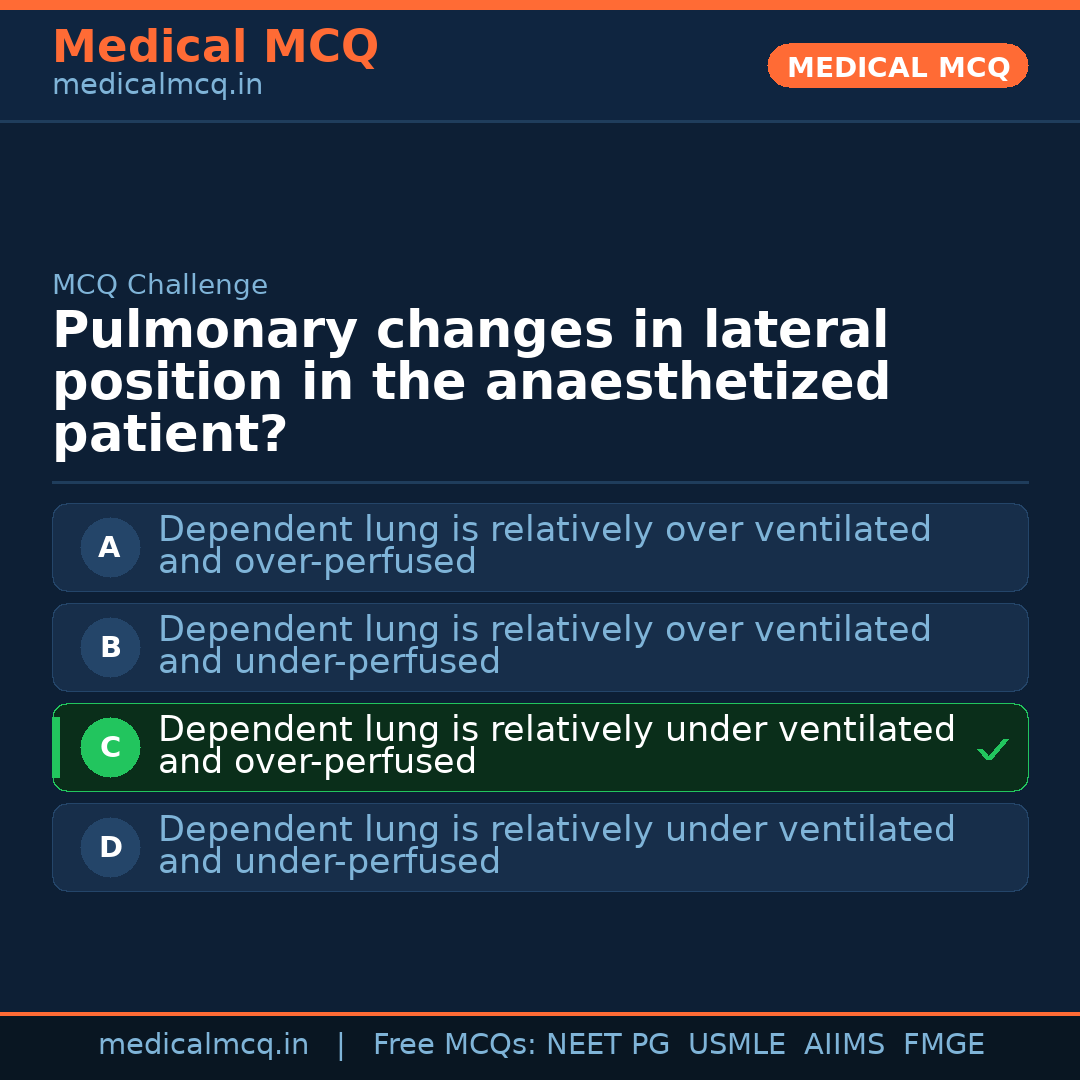This screenshot has height=1080, width=1080.
Task: Click the orange MEDICAL MCQ badge
Action: coord(897,67)
